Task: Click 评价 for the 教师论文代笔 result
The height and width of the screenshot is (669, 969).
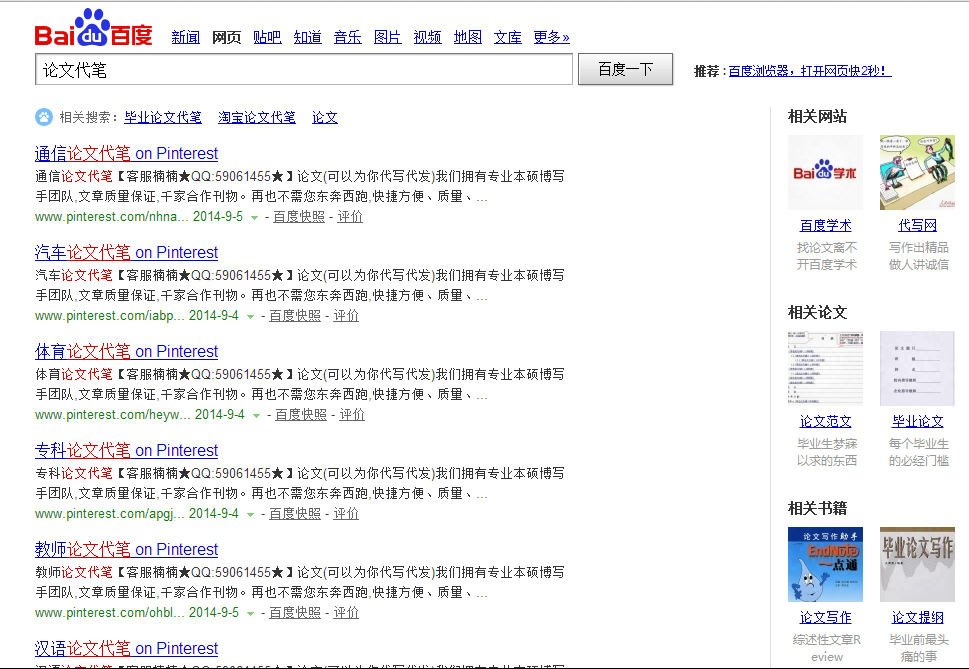Action: [346, 613]
